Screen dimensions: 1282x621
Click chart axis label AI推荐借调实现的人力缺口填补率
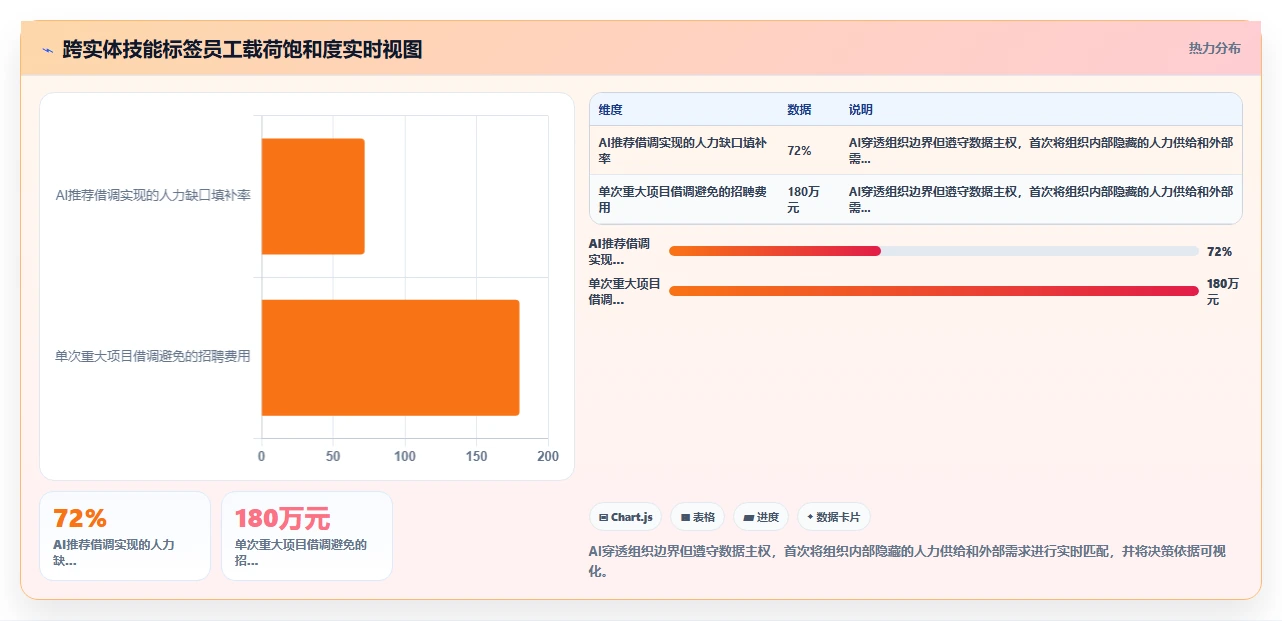point(153,195)
